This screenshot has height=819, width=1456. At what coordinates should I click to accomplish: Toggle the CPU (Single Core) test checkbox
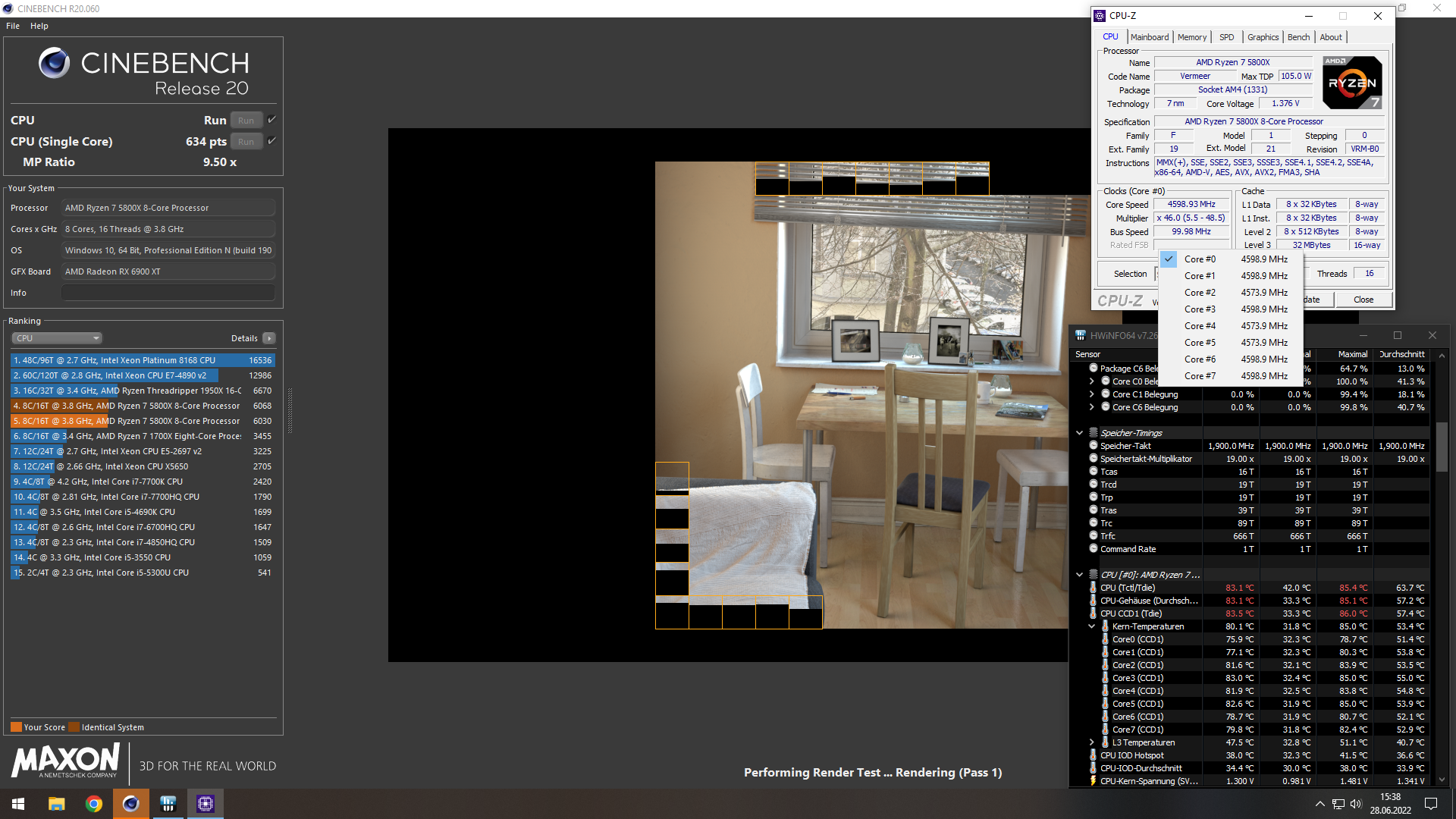point(271,141)
